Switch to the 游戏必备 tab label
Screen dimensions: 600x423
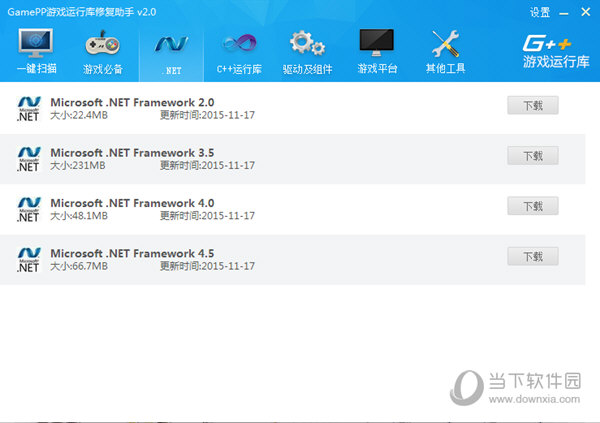point(103,69)
